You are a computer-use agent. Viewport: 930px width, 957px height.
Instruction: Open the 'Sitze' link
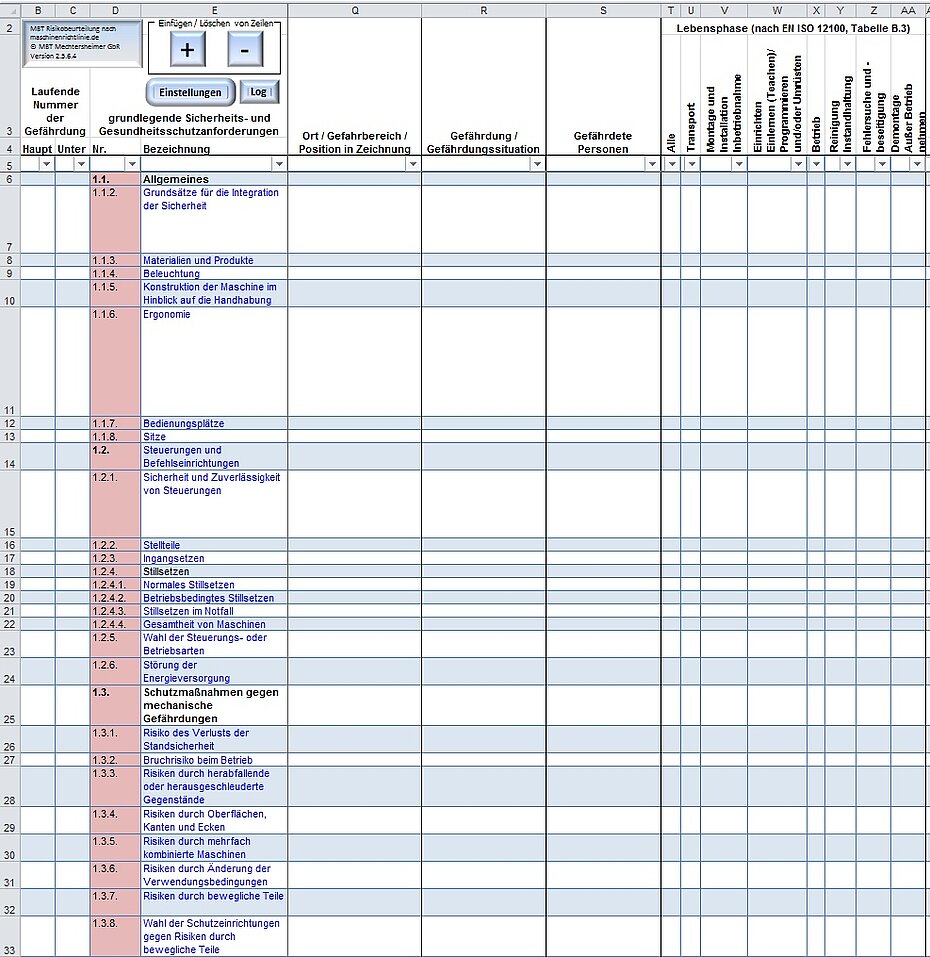[154, 436]
